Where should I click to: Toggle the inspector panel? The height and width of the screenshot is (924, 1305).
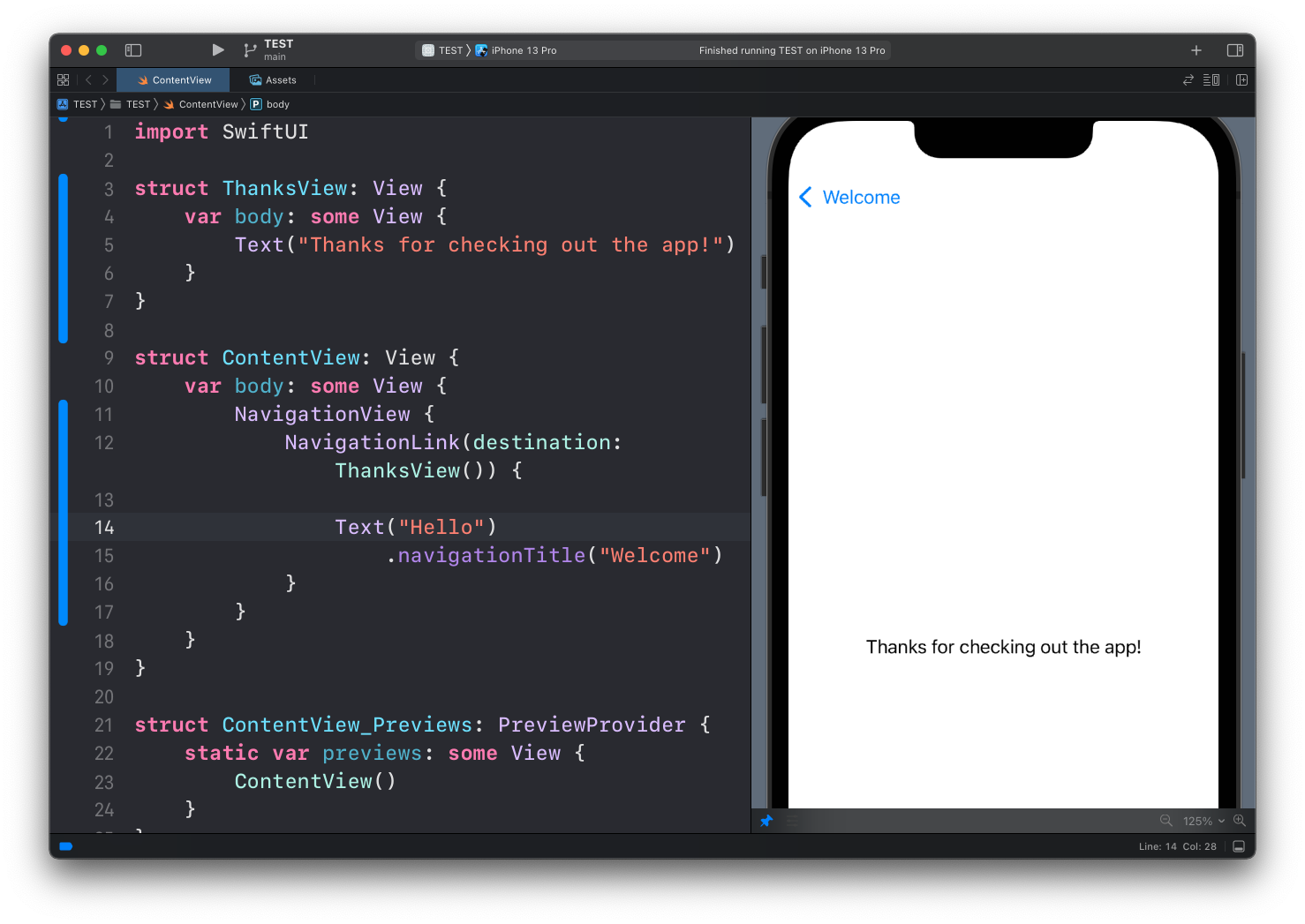pos(1235,50)
